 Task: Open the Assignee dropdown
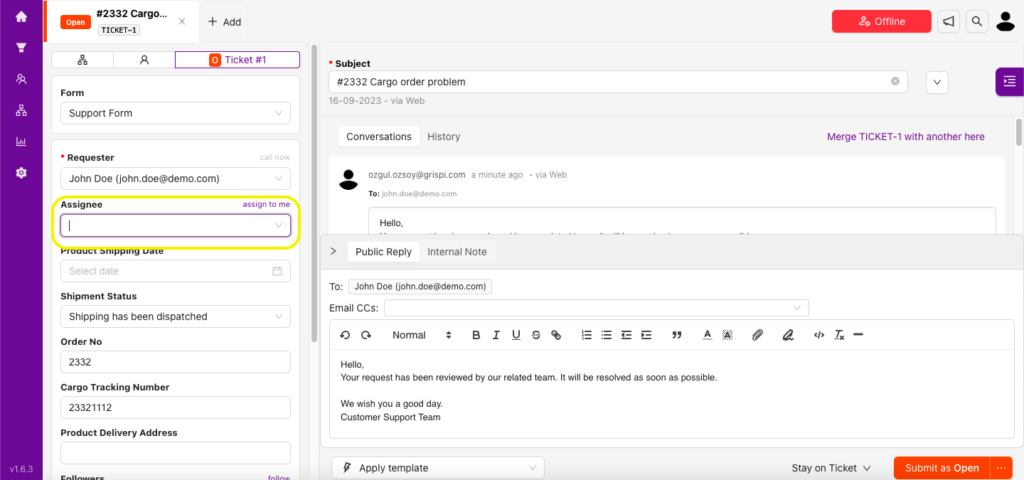(175, 225)
